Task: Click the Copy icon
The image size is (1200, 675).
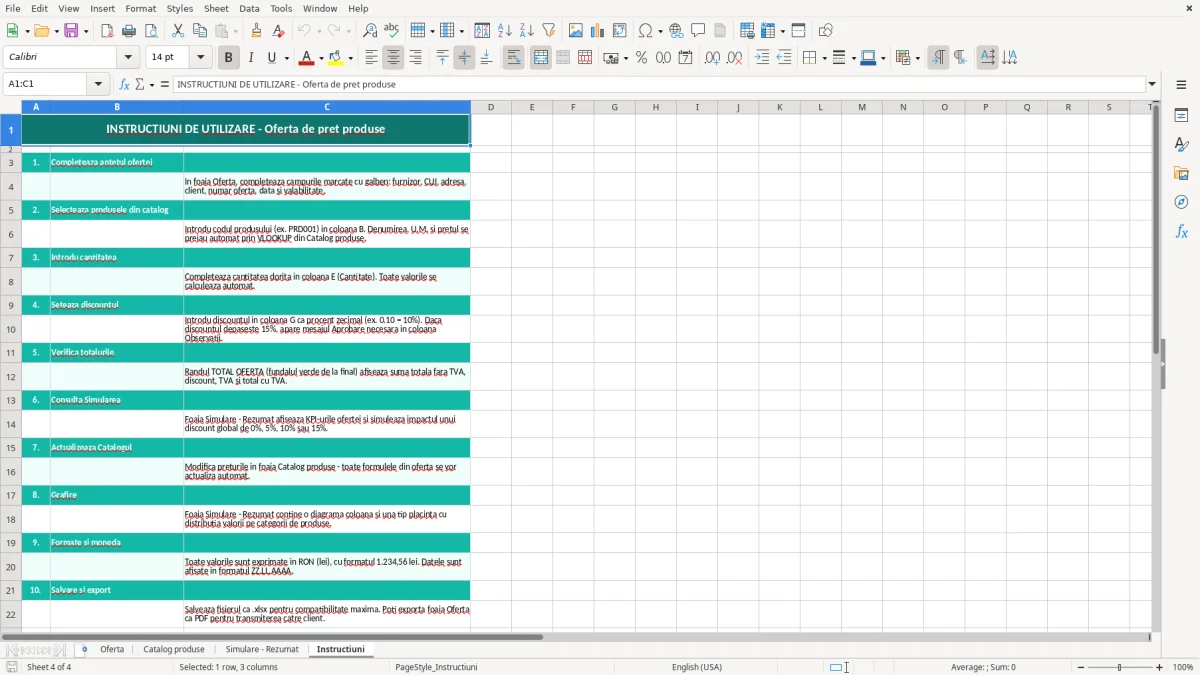Action: click(200, 31)
